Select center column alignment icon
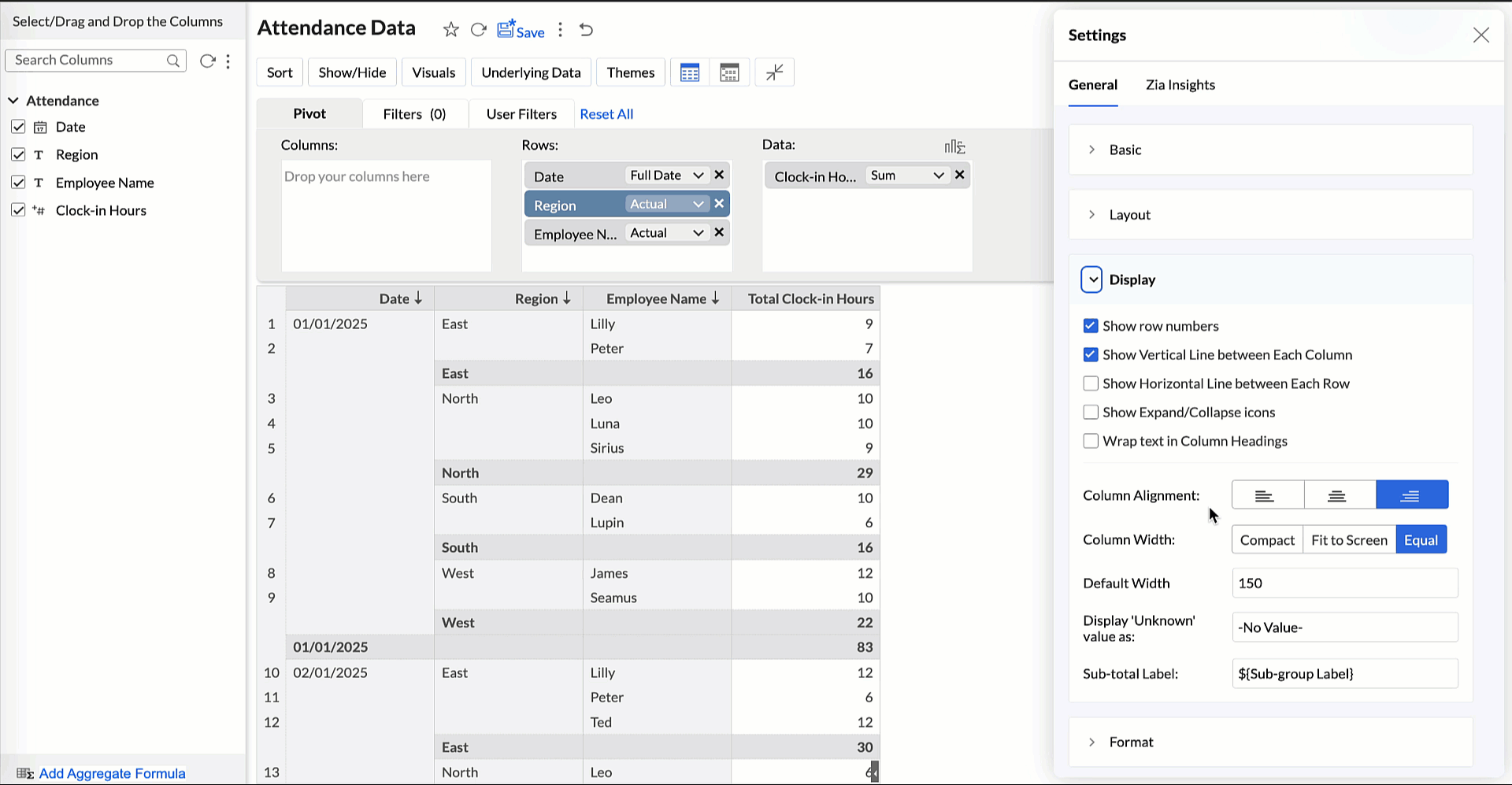The width and height of the screenshot is (1512, 785). coord(1339,495)
